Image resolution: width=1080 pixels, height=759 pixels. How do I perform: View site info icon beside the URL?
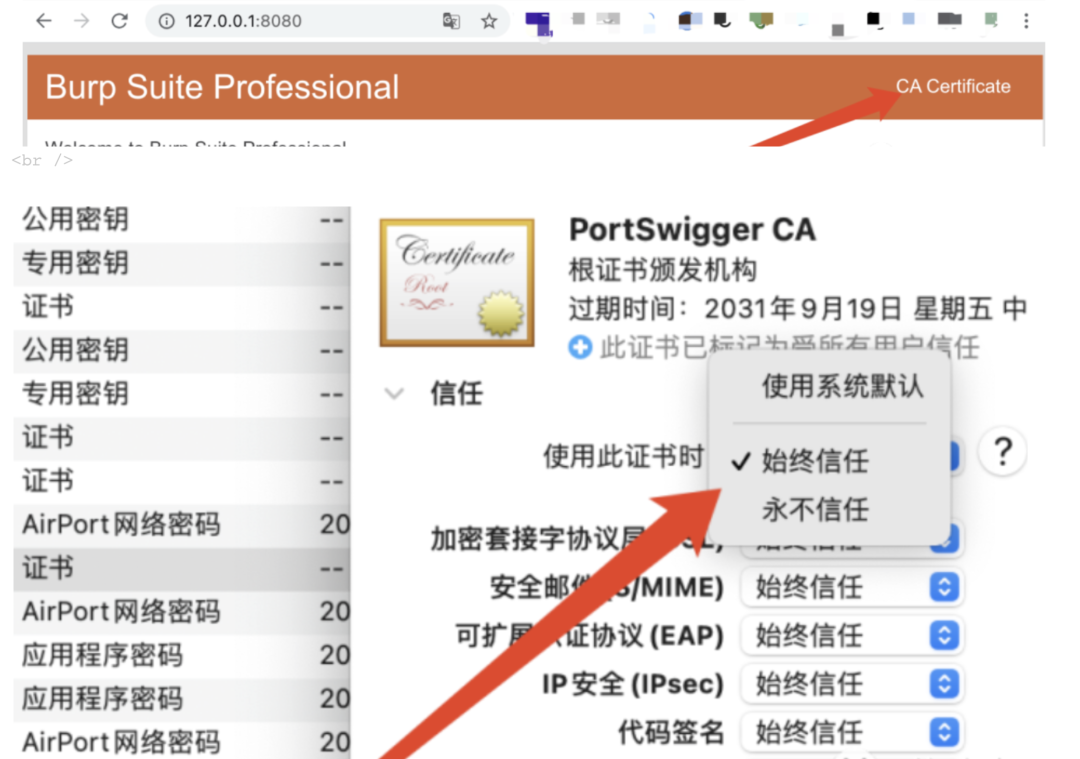click(x=167, y=21)
